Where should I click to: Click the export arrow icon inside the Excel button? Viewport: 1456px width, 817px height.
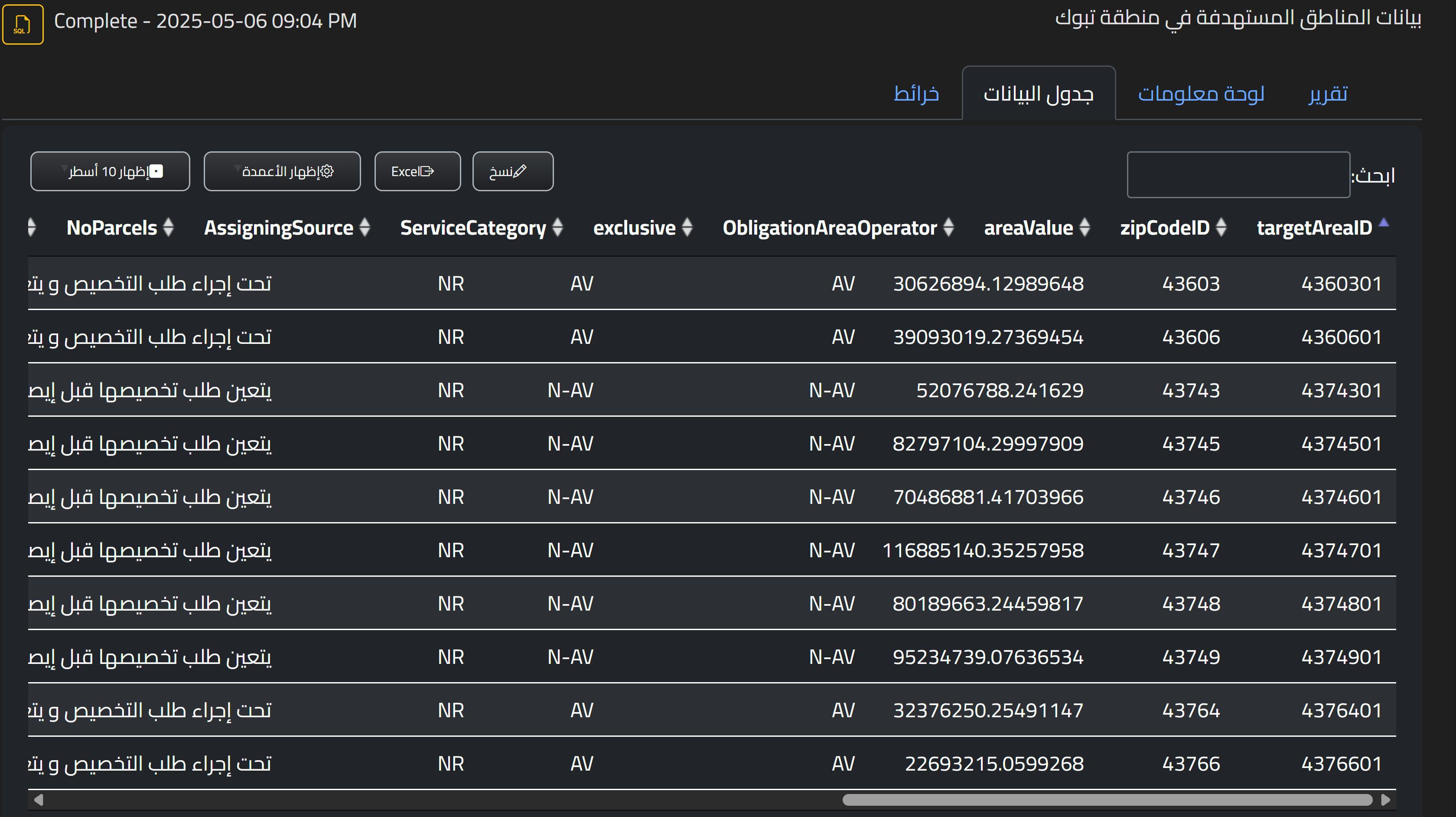coord(428,171)
